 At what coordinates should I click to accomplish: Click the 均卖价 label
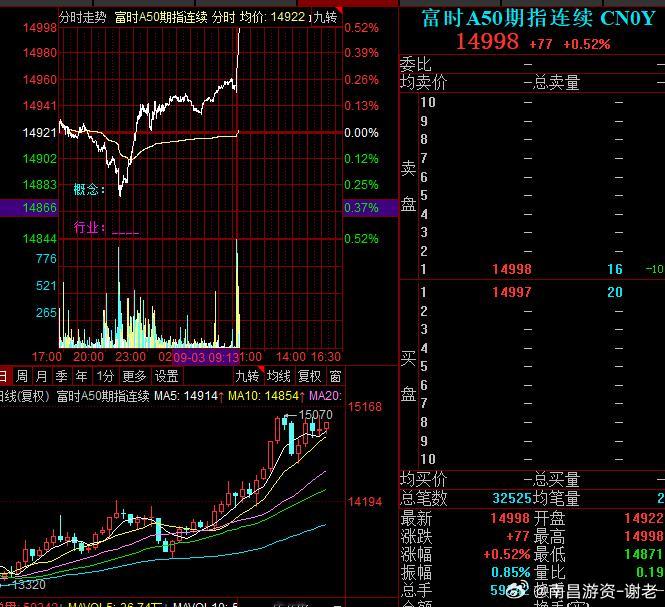click(x=423, y=82)
